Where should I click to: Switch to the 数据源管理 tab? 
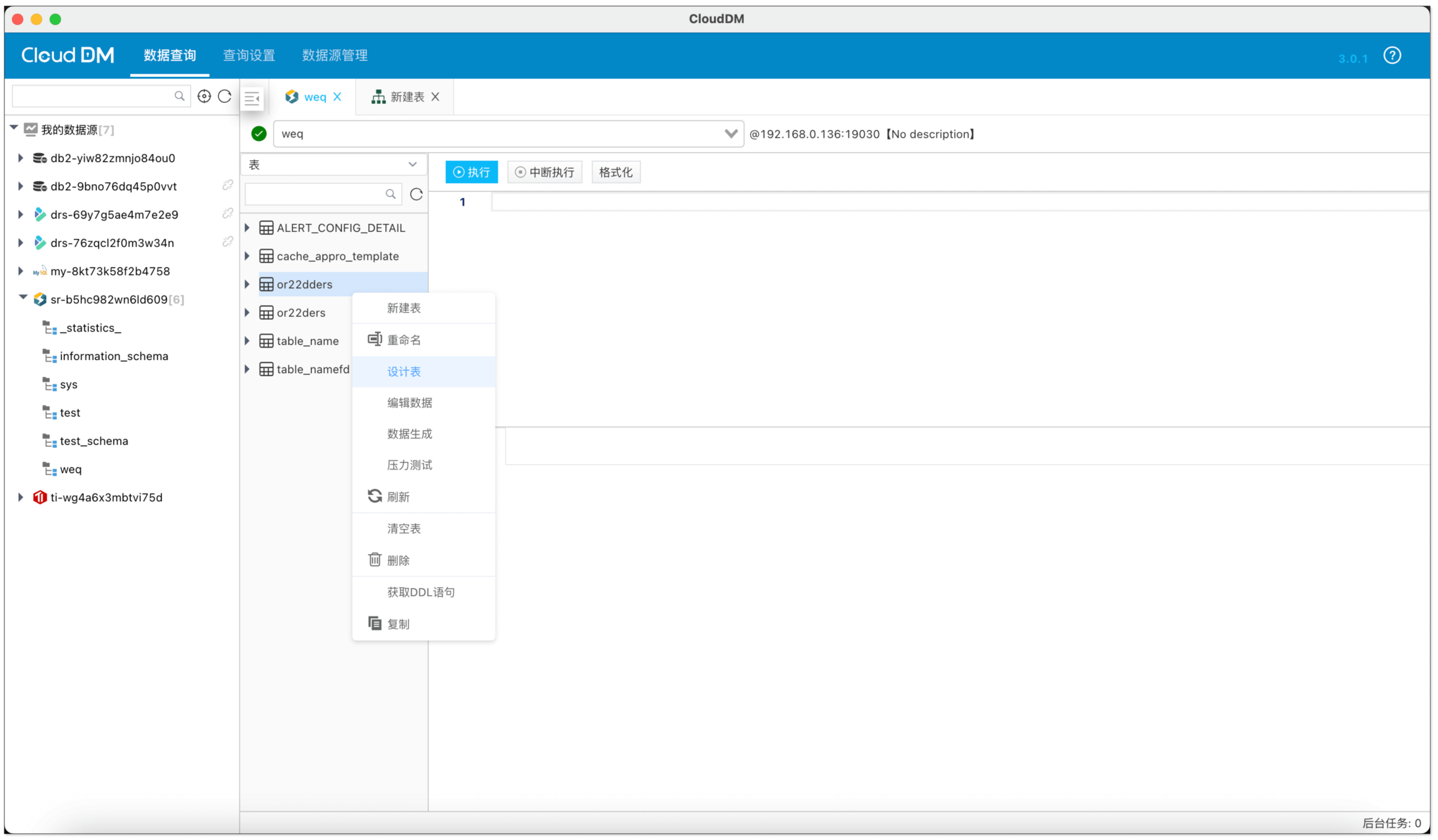(x=334, y=56)
